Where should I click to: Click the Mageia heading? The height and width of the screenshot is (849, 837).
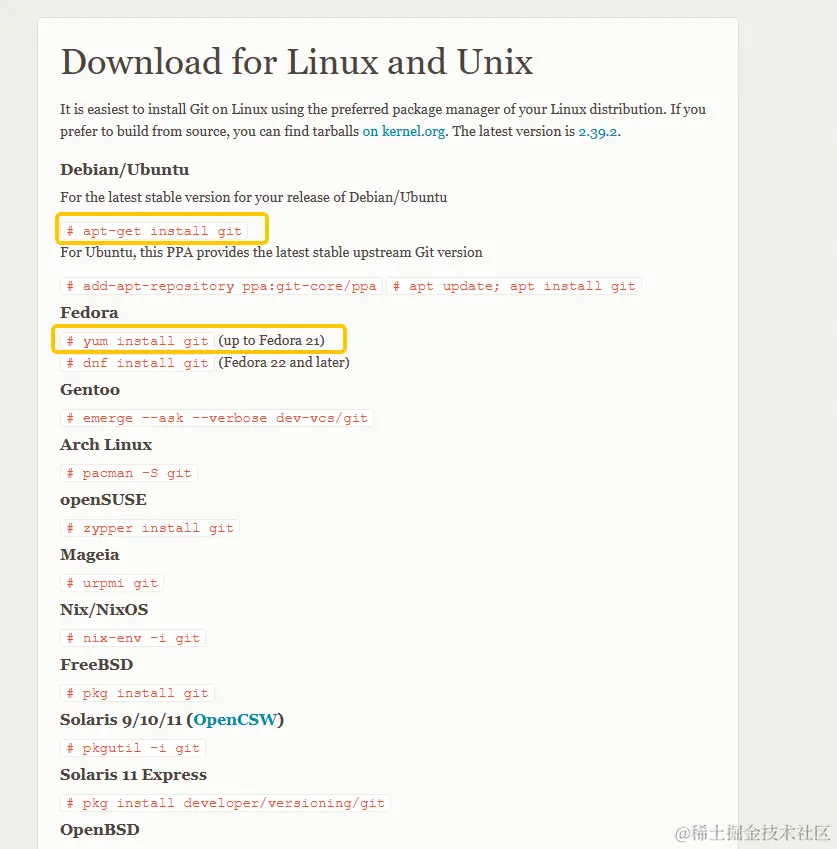click(90, 555)
